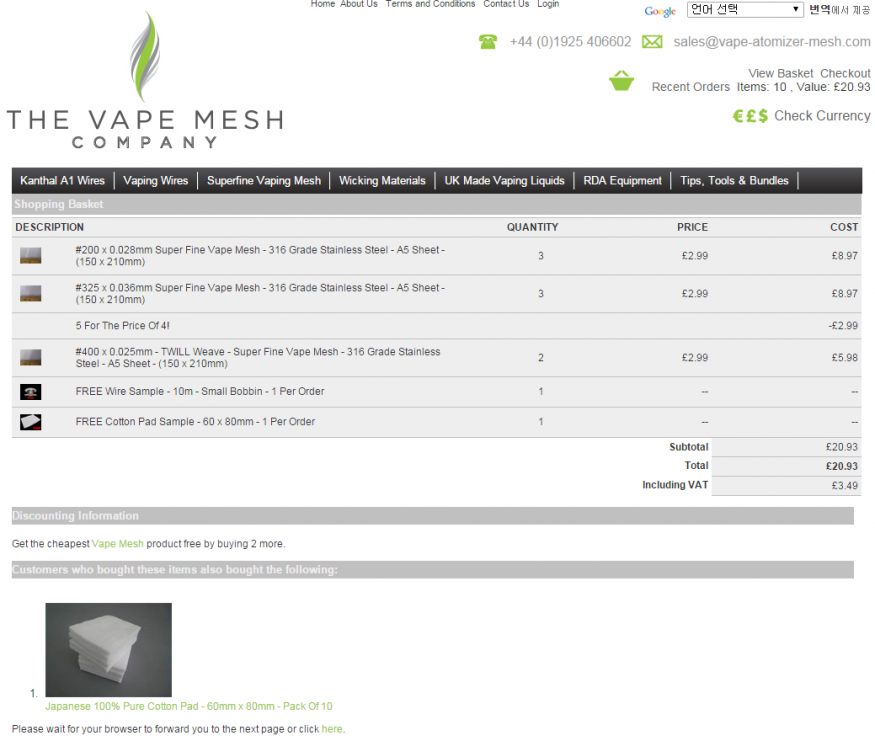Open the RDA Equipment menu
Viewport: 875px width, 741px height.
point(622,181)
